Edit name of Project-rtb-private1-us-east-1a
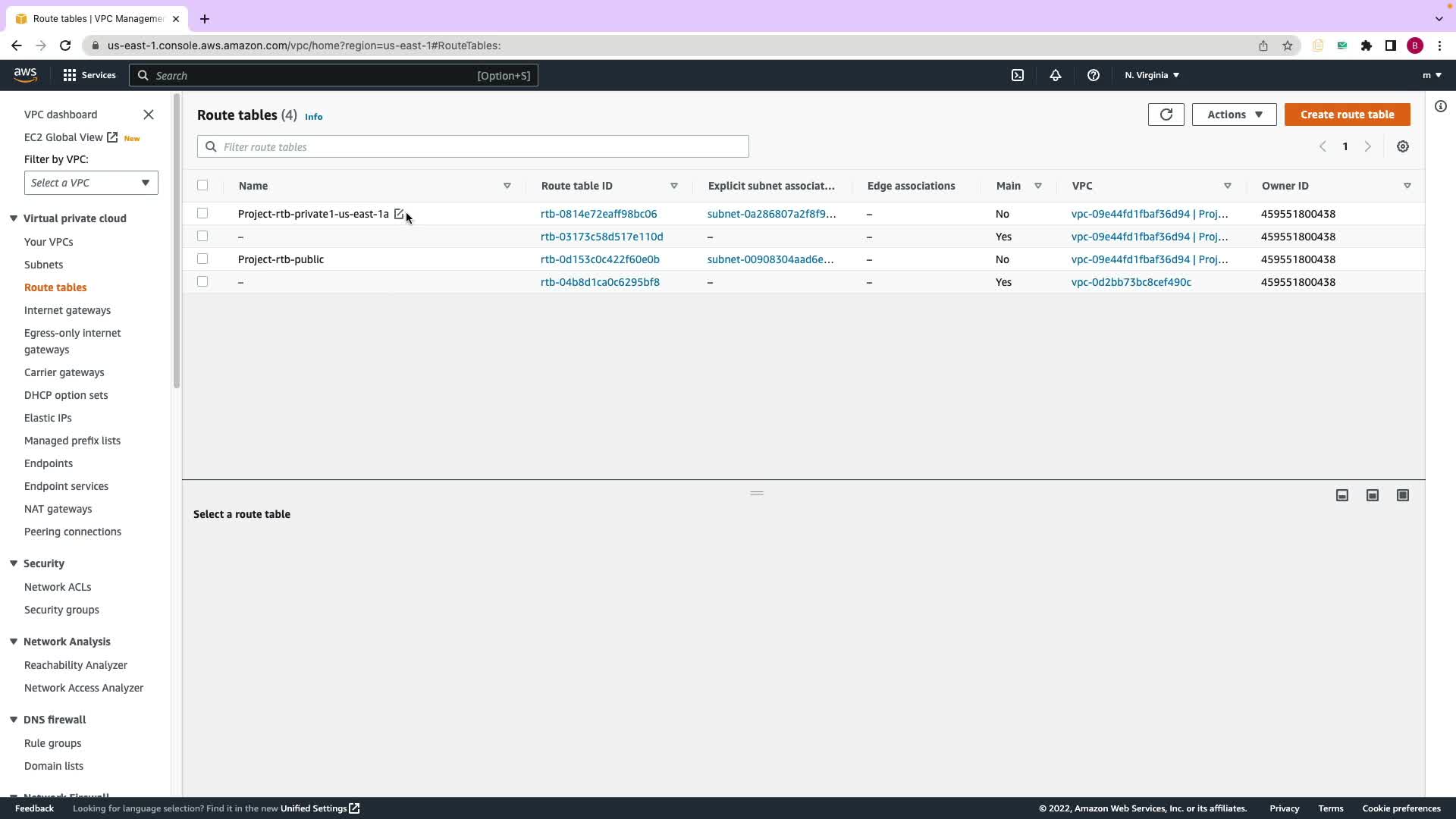1456x819 pixels. (398, 214)
